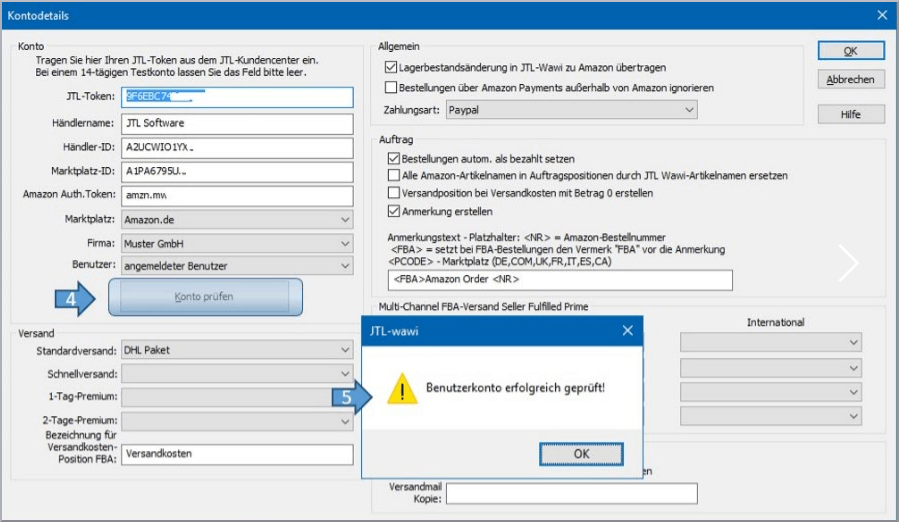This screenshot has height=522, width=899.
Task: Open third International shipping dropdown
Action: click(x=771, y=392)
